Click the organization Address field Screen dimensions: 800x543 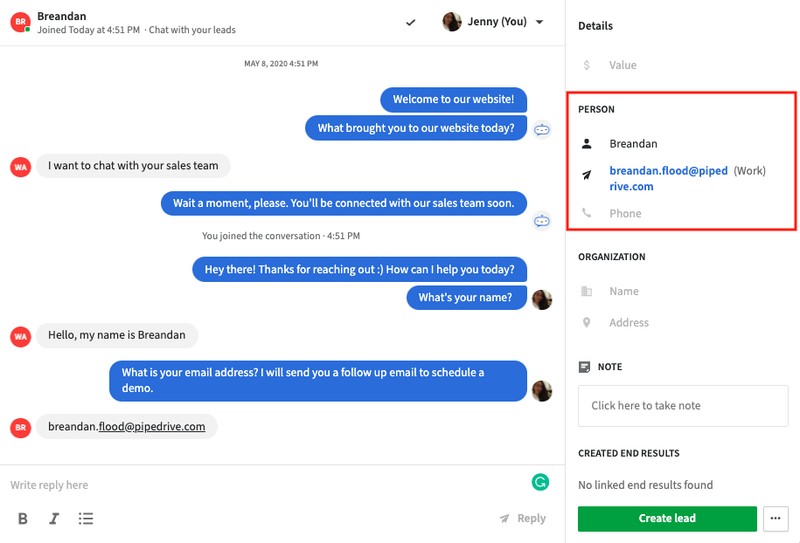coord(629,323)
